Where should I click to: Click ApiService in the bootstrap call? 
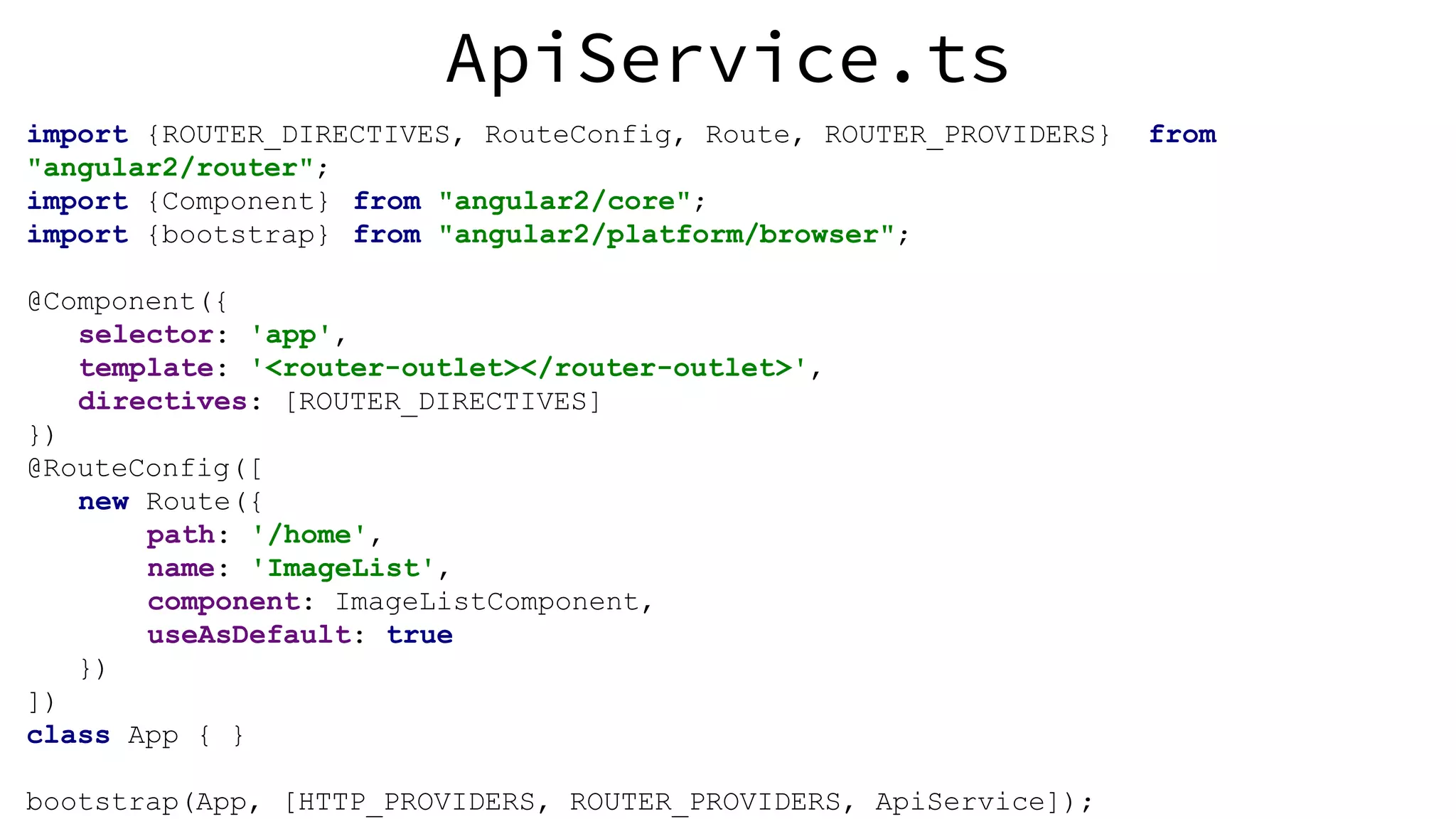point(960,802)
